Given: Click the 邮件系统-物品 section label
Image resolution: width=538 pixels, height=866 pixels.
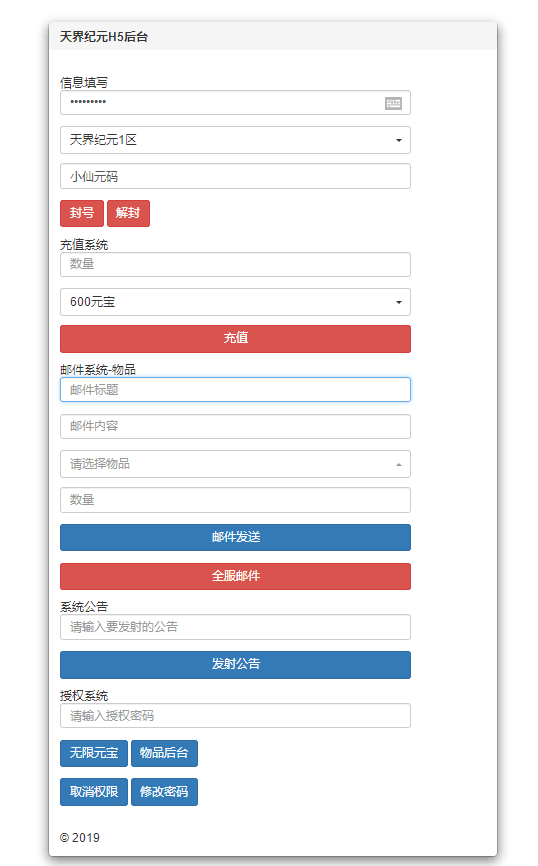Looking at the screenshot, I should (x=98, y=369).
